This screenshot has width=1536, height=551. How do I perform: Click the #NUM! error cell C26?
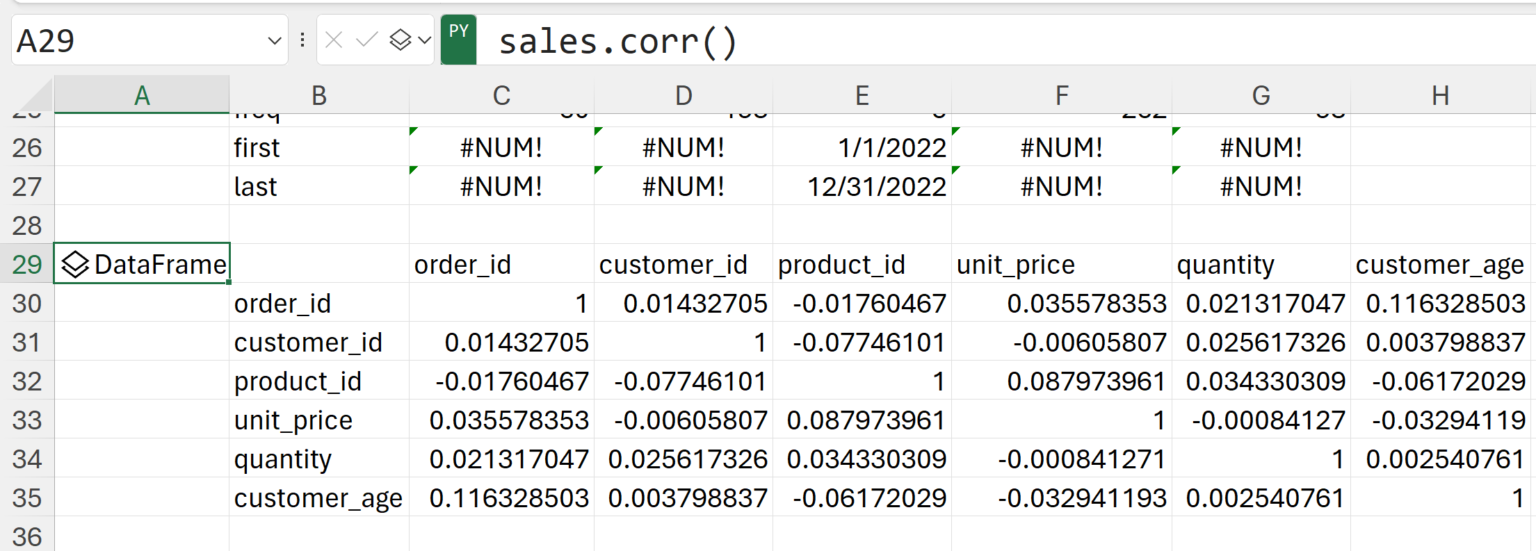501,148
